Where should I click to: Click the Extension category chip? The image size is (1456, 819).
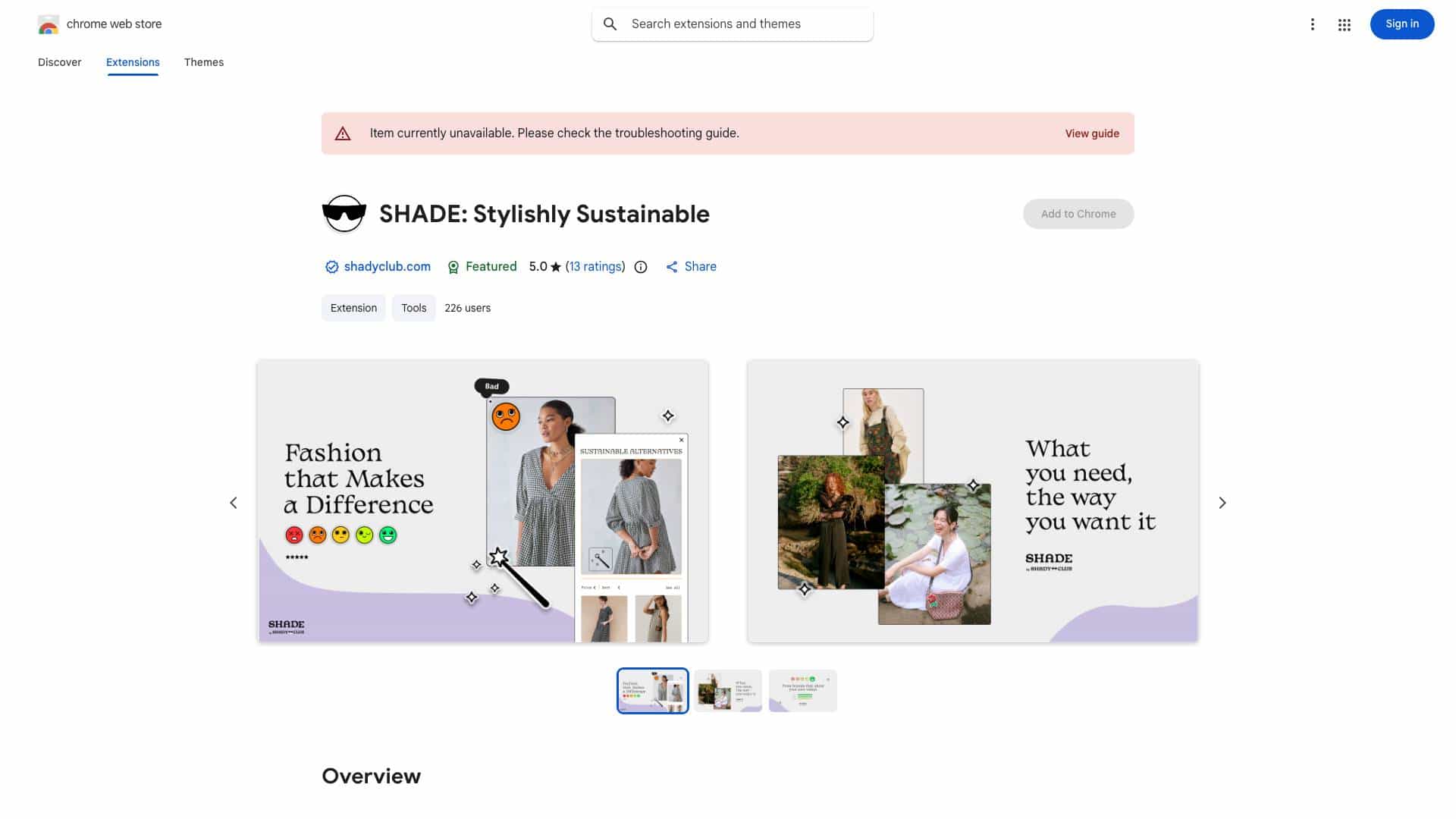coord(353,308)
